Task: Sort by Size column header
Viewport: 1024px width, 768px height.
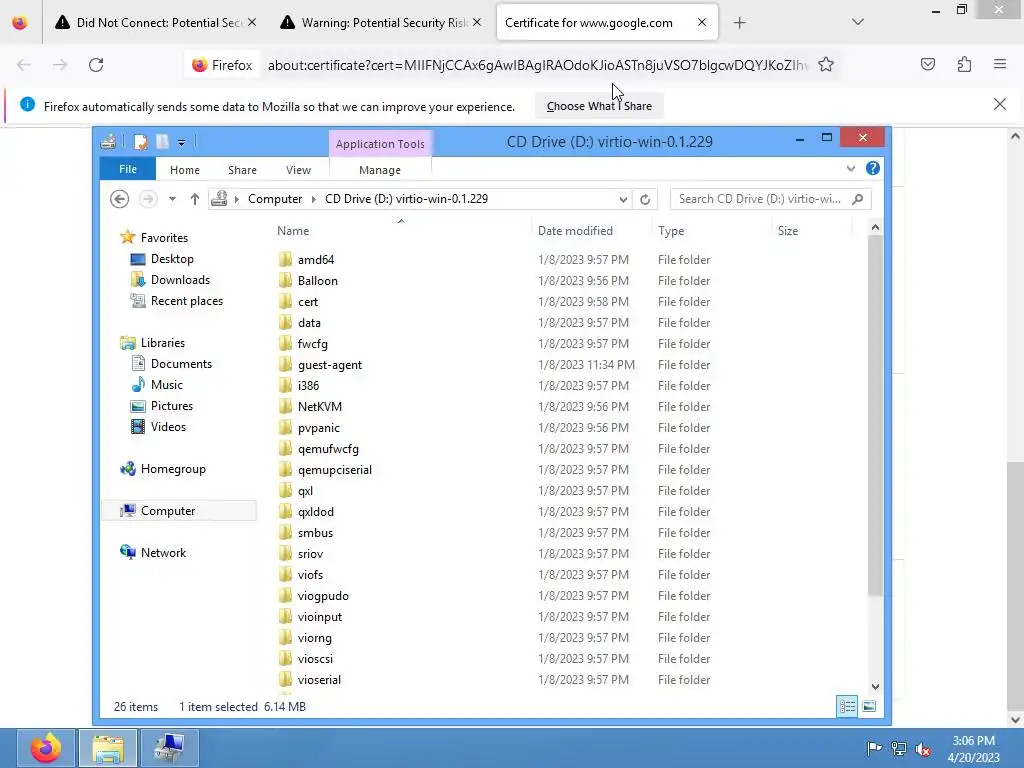Action: [788, 231]
